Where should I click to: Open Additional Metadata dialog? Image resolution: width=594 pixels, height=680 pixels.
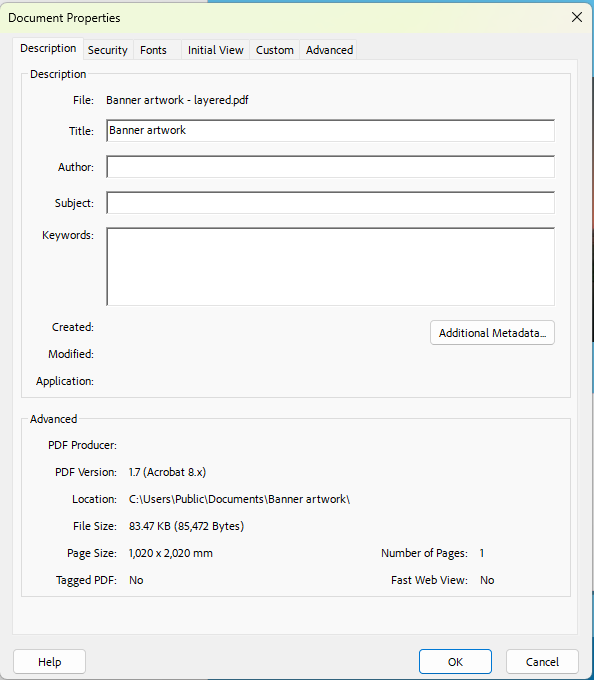pos(492,333)
